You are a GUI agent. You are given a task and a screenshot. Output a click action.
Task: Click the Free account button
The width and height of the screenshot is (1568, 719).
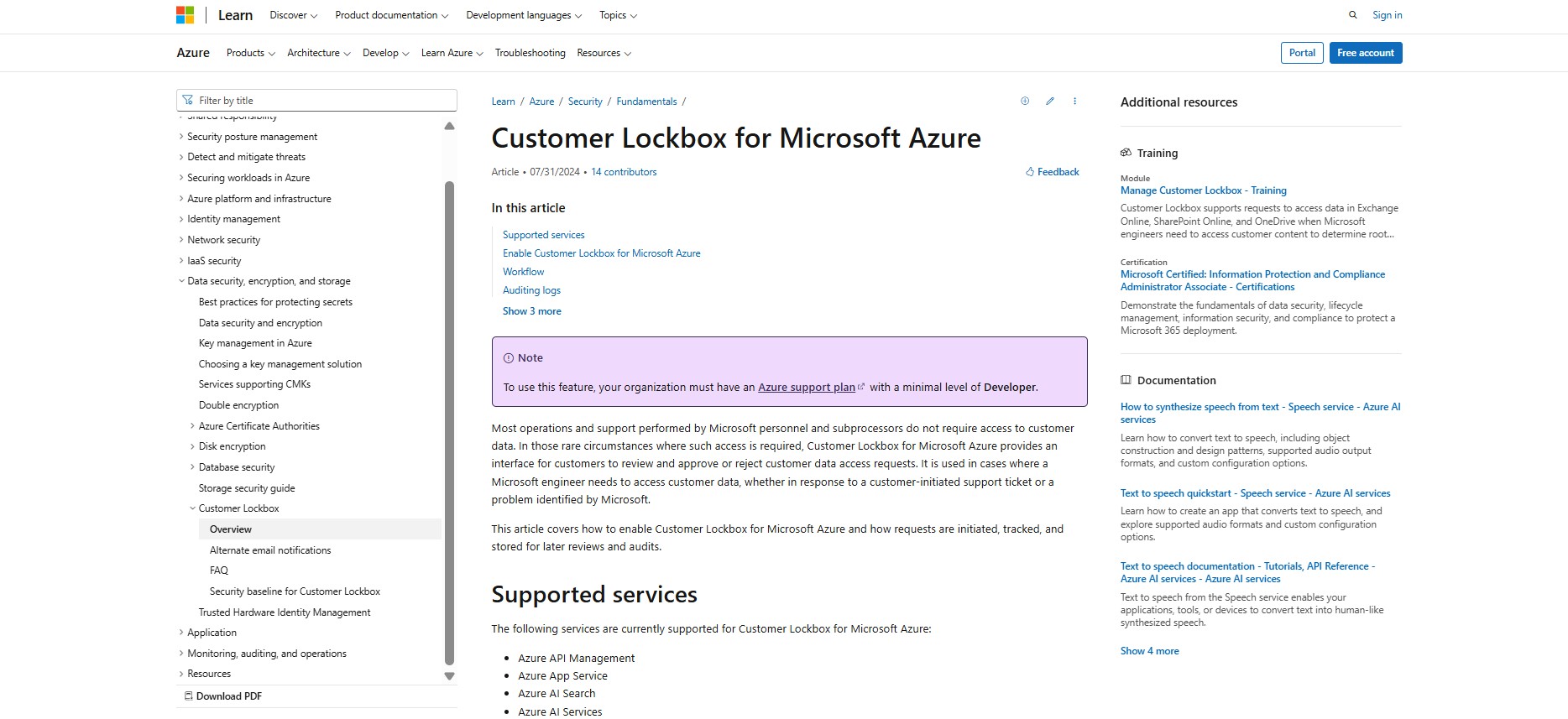tap(1365, 53)
